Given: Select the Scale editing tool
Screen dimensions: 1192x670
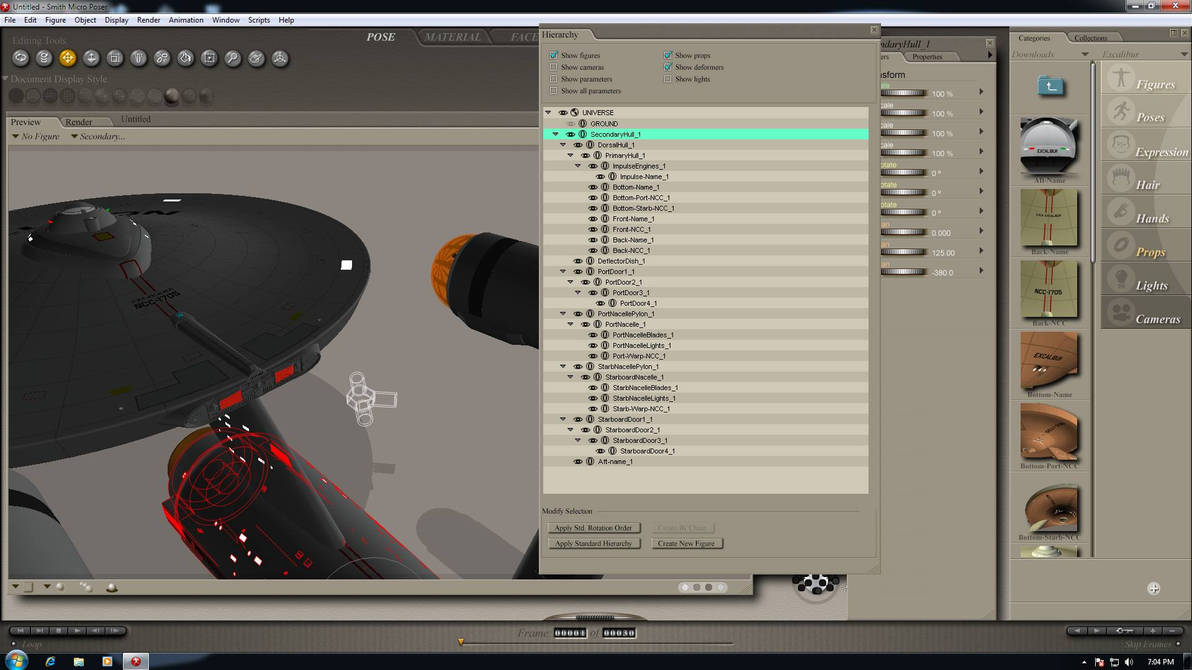Looking at the screenshot, I should coord(115,58).
